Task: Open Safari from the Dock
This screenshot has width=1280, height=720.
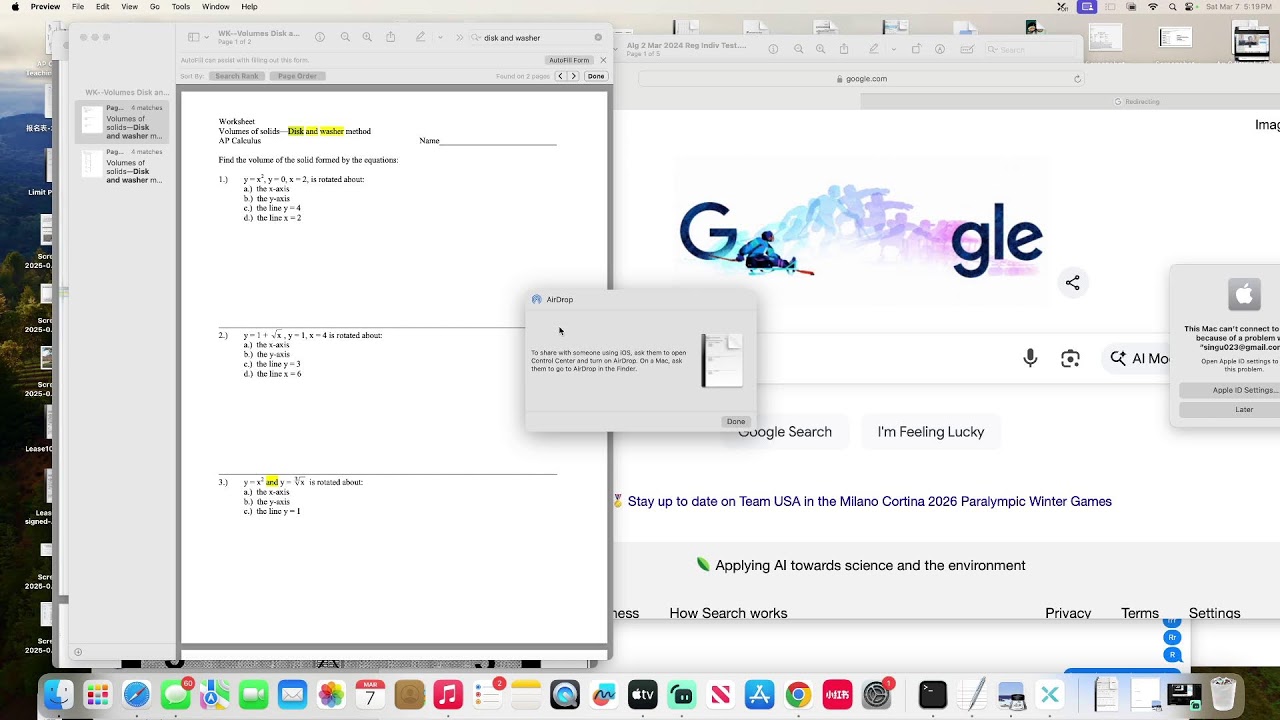Action: pyautogui.click(x=137, y=695)
